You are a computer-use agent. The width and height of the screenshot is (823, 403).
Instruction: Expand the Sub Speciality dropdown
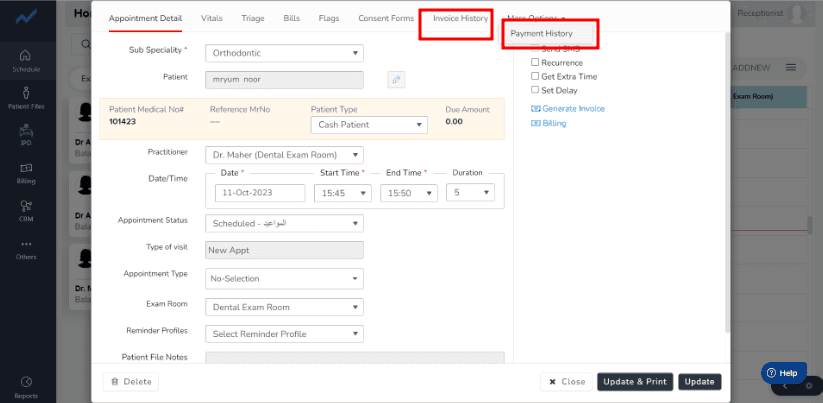tap(284, 53)
